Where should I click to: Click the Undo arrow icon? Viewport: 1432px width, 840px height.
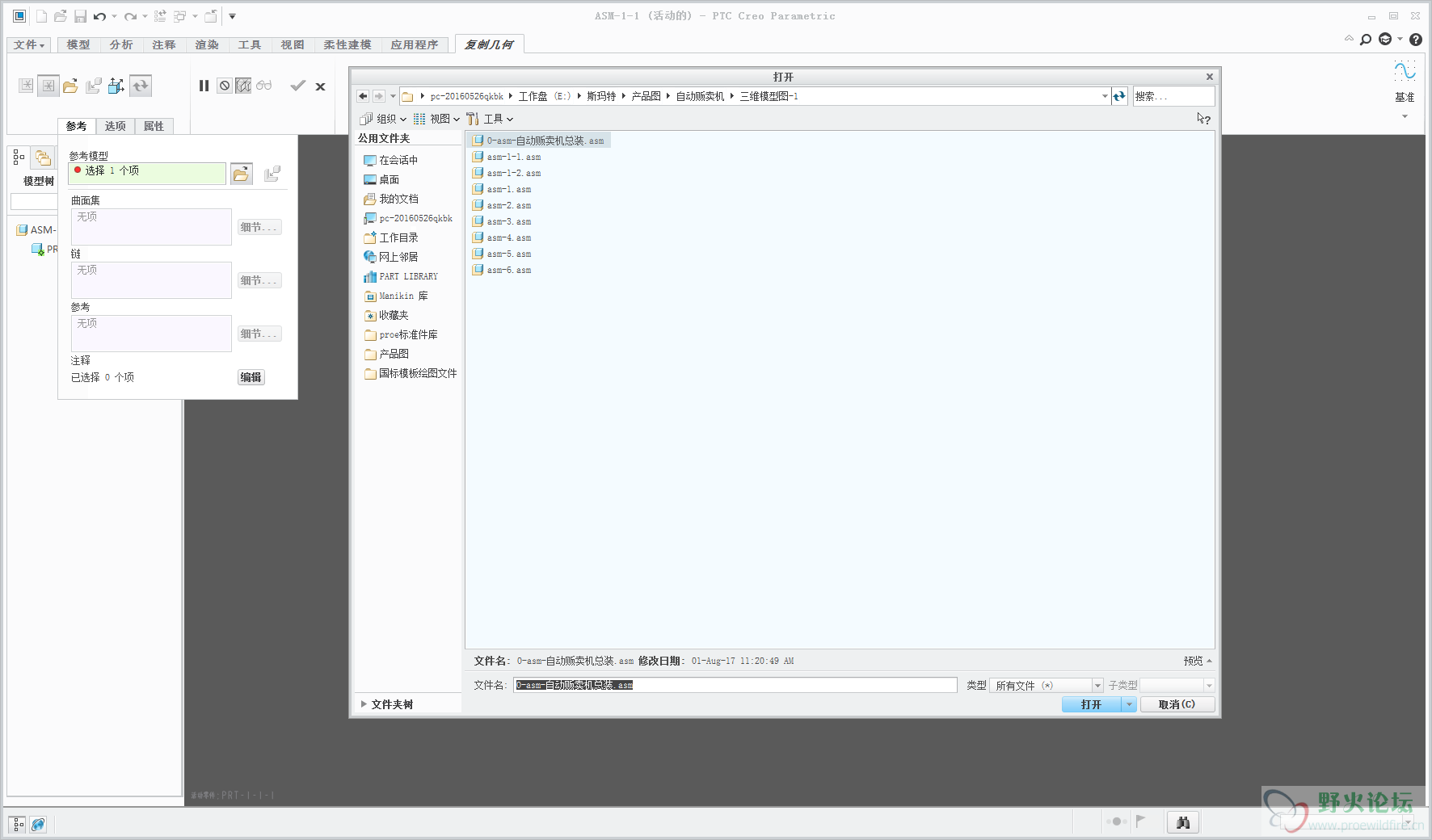click(99, 16)
